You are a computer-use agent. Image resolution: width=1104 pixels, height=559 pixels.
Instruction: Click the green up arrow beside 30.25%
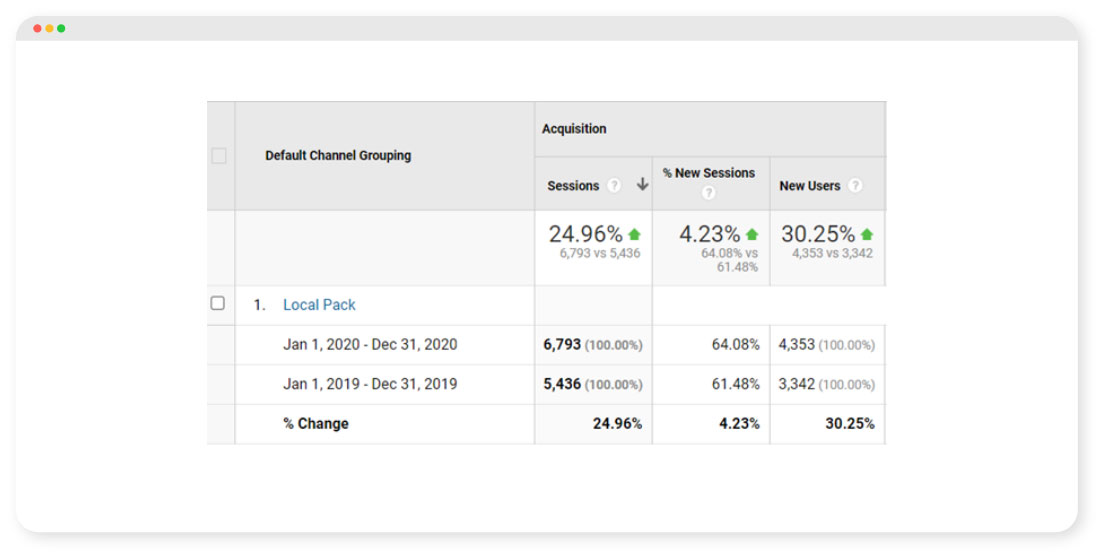point(867,234)
